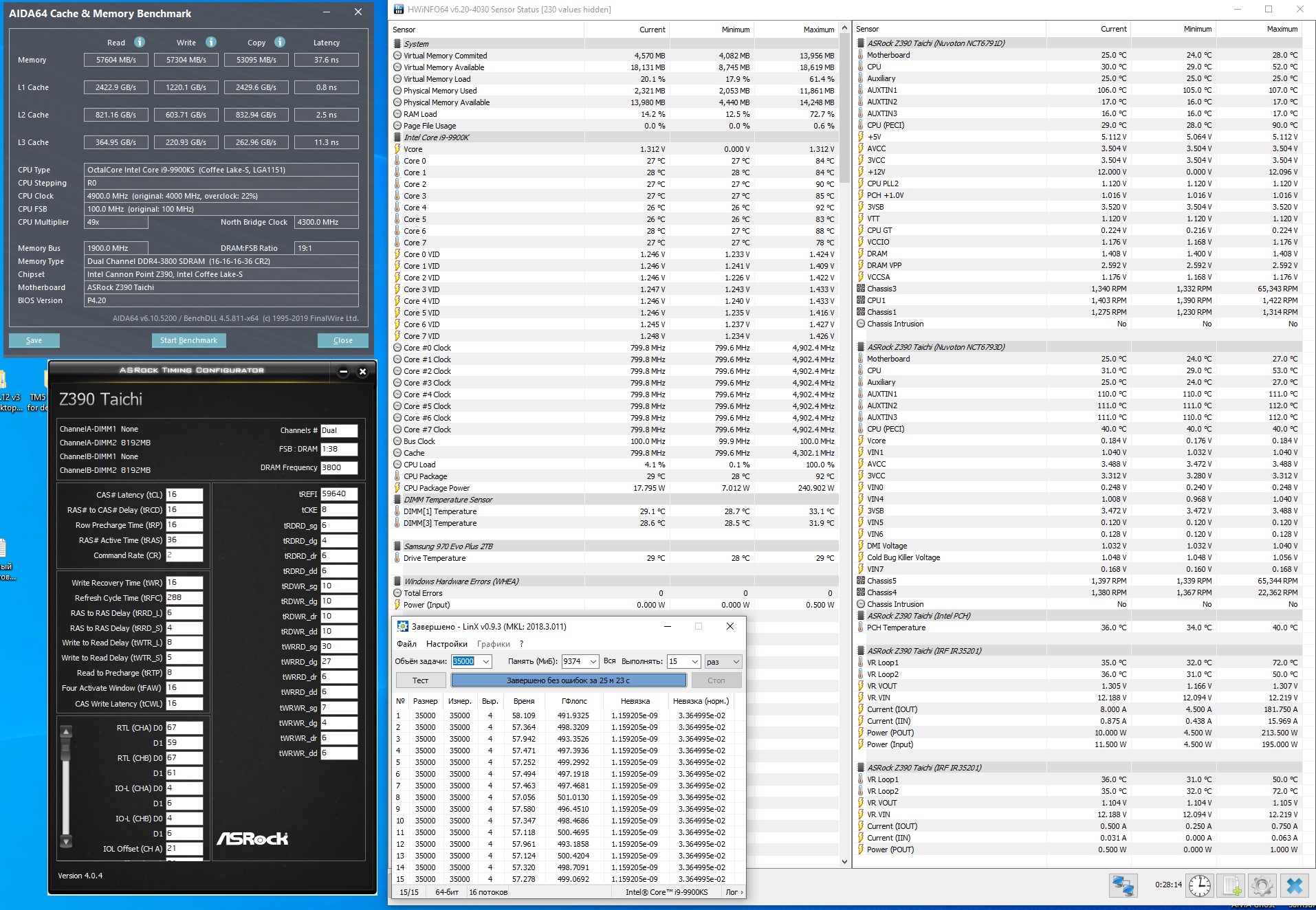Click the info icon beside Read in AIDA64
Image resolution: width=1316 pixels, height=910 pixels.
tap(140, 42)
